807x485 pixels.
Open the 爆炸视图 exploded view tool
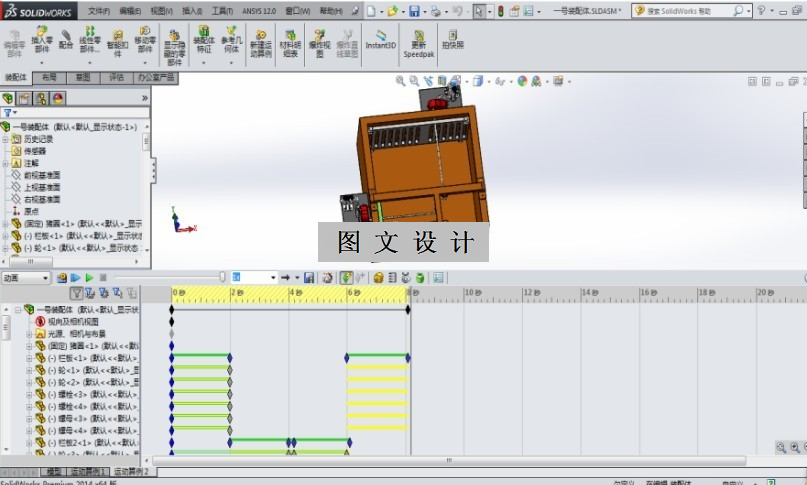coord(319,42)
